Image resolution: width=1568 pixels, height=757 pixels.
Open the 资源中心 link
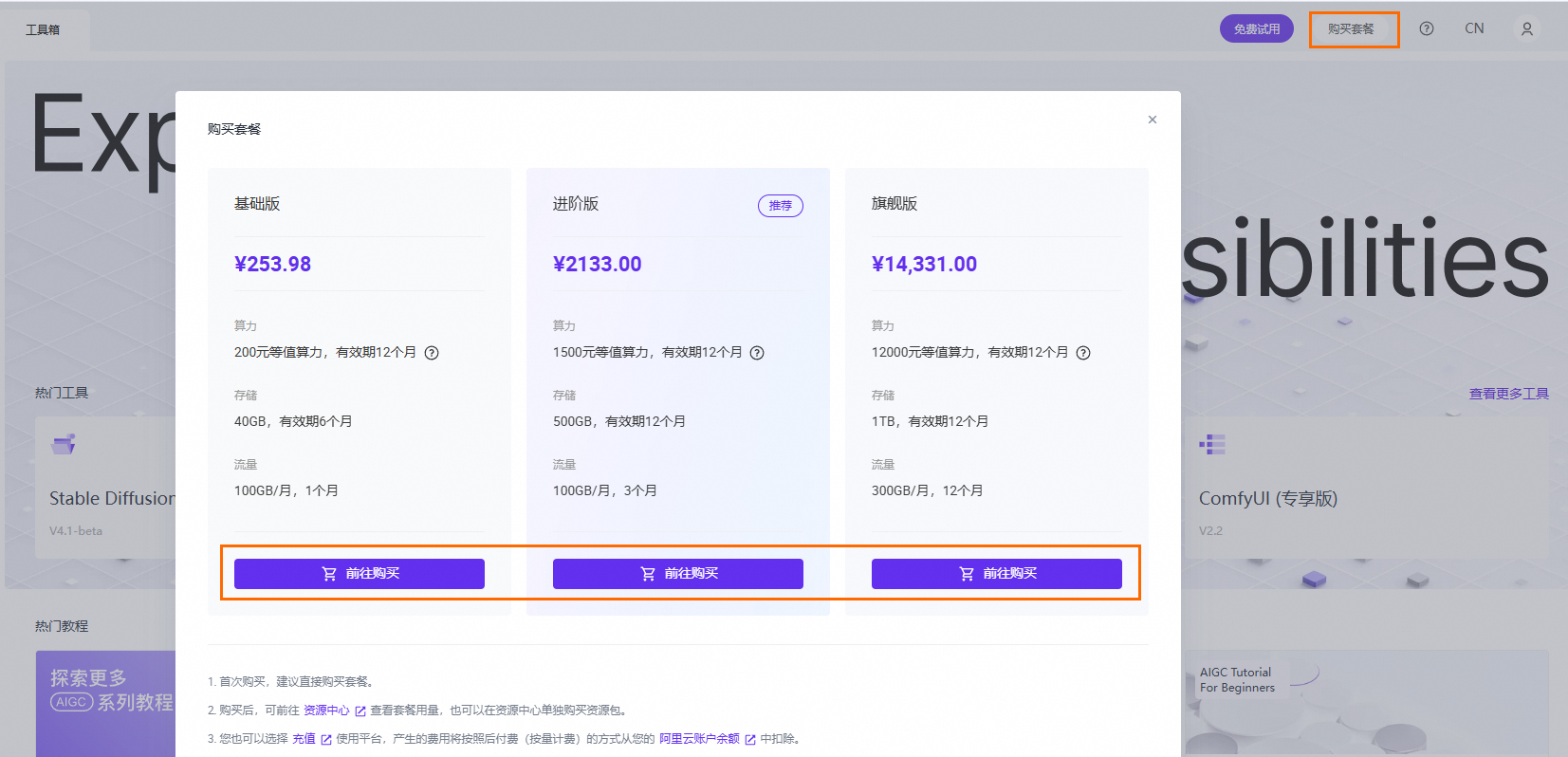click(326, 711)
